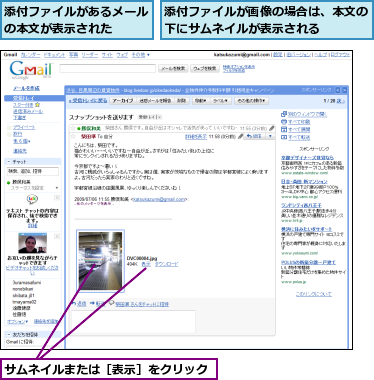The height and width of the screenshot is (380, 374).
Task: Open the その他の操作 dropdown
Action: (x=252, y=101)
